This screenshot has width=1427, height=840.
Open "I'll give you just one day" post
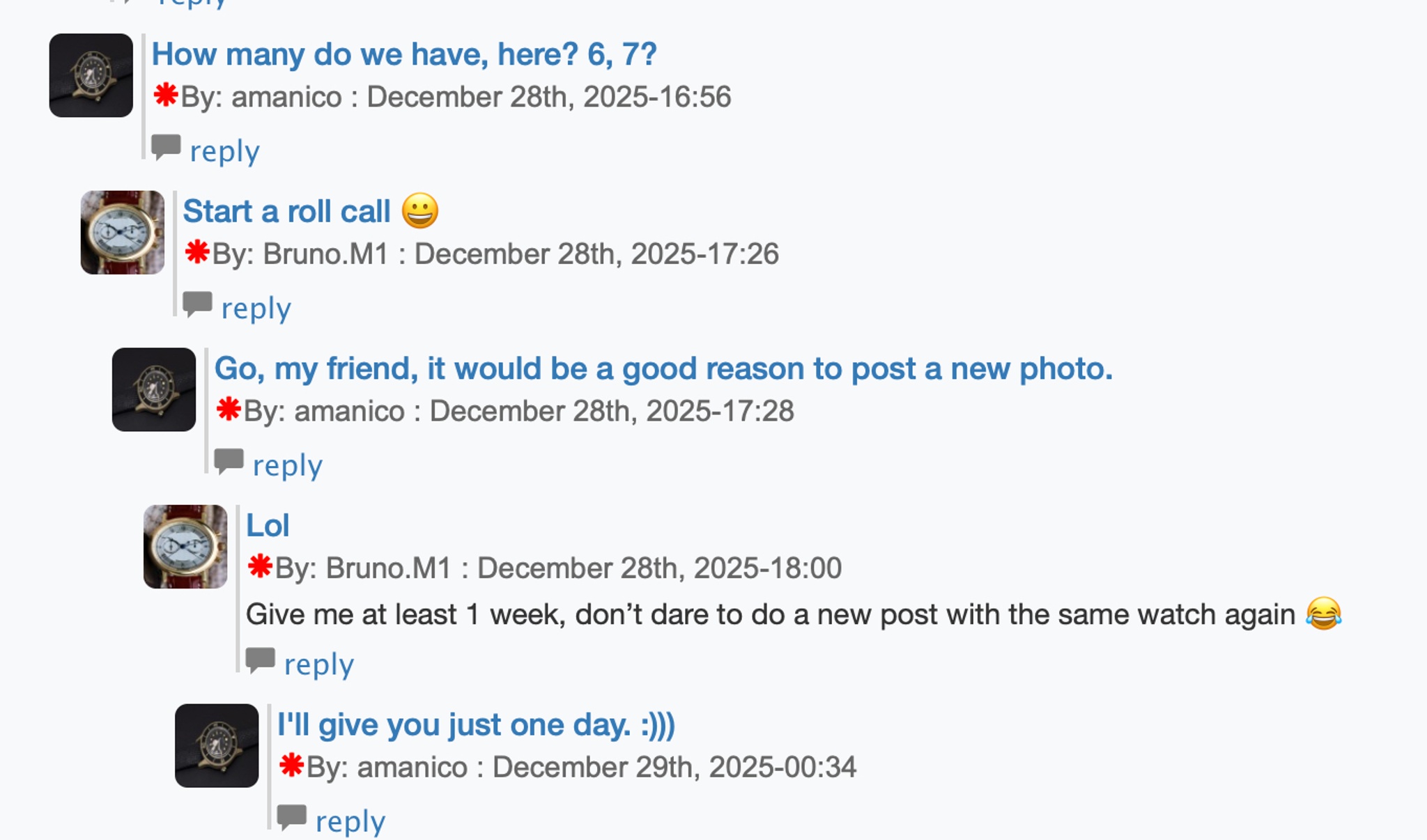pos(476,725)
